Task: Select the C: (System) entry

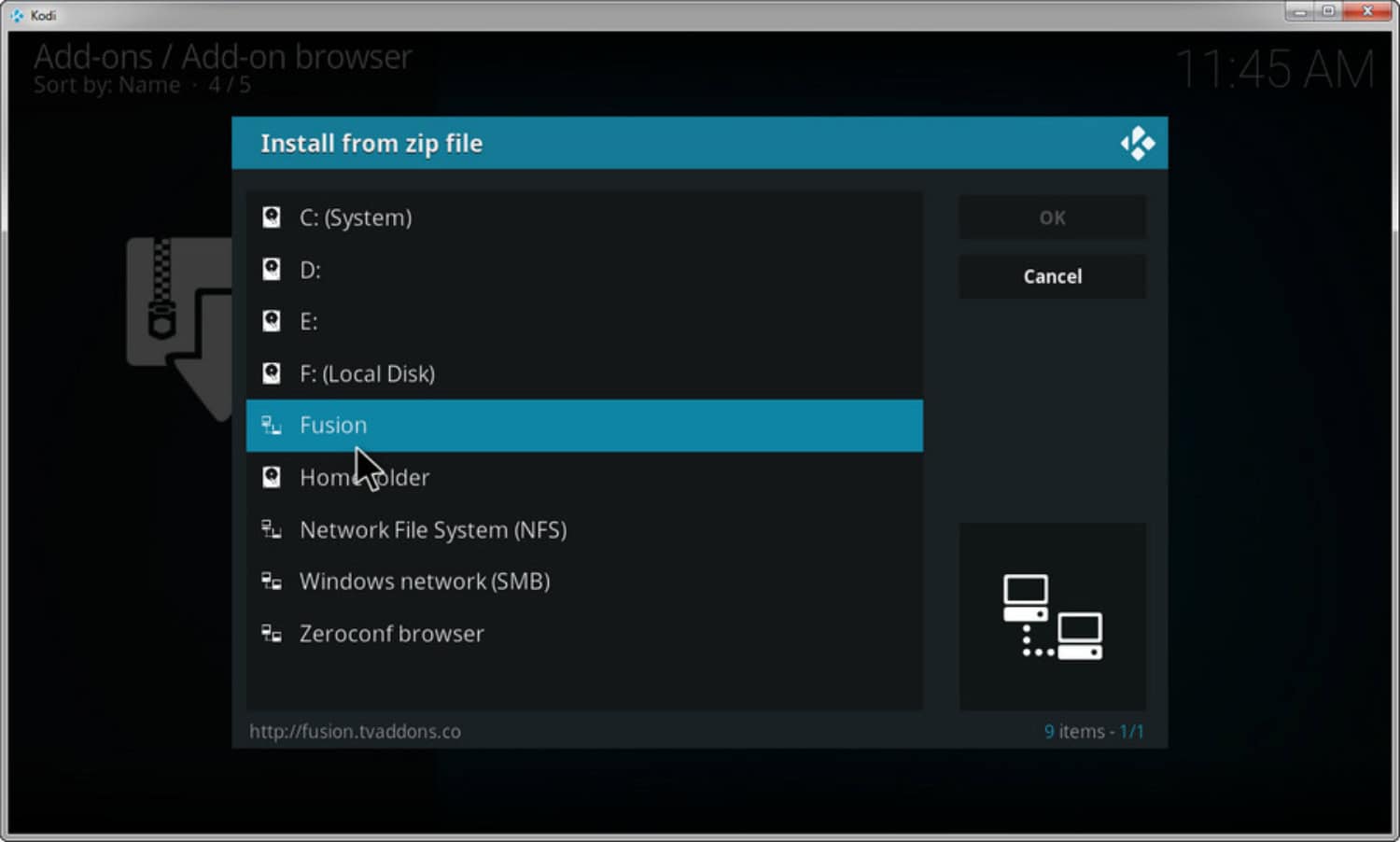Action: click(x=584, y=218)
